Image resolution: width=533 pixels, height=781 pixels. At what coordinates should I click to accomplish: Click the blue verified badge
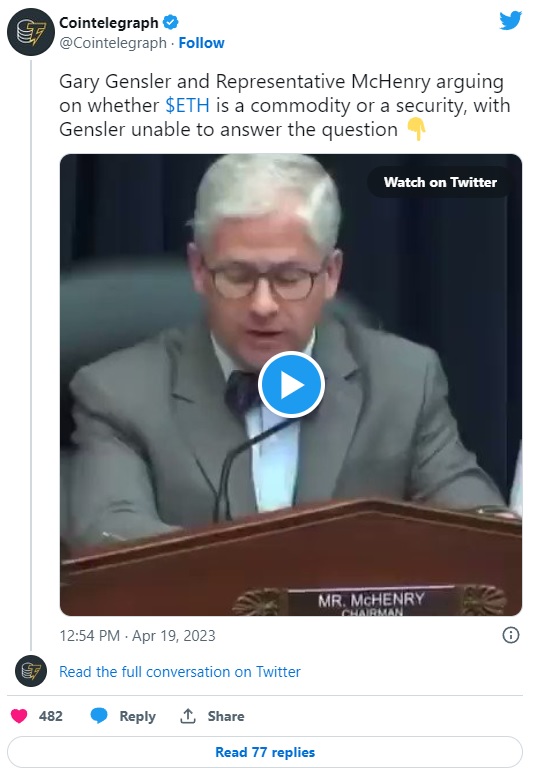pyautogui.click(x=171, y=22)
